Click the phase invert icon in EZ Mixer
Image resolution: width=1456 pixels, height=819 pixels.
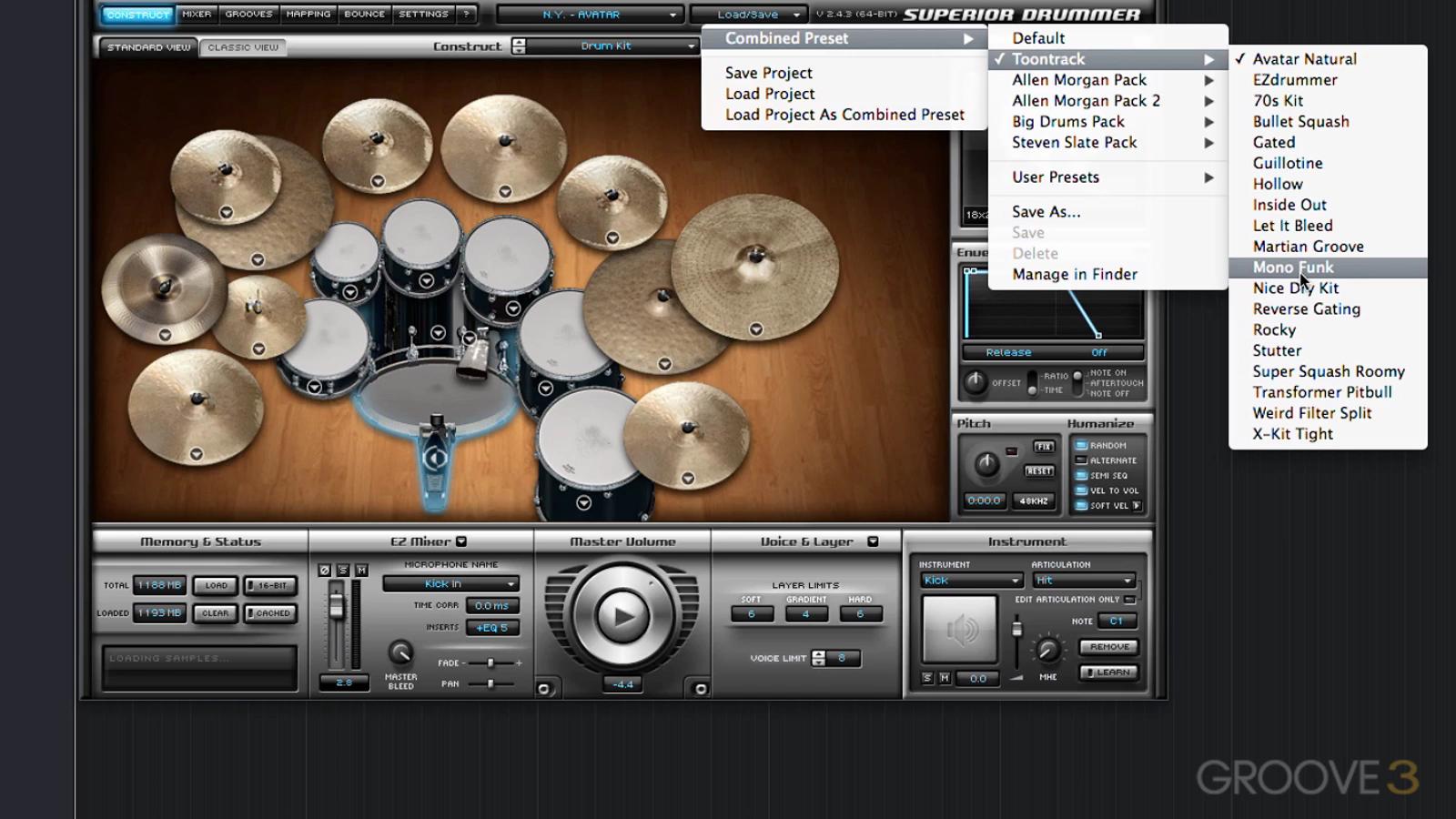[x=325, y=570]
